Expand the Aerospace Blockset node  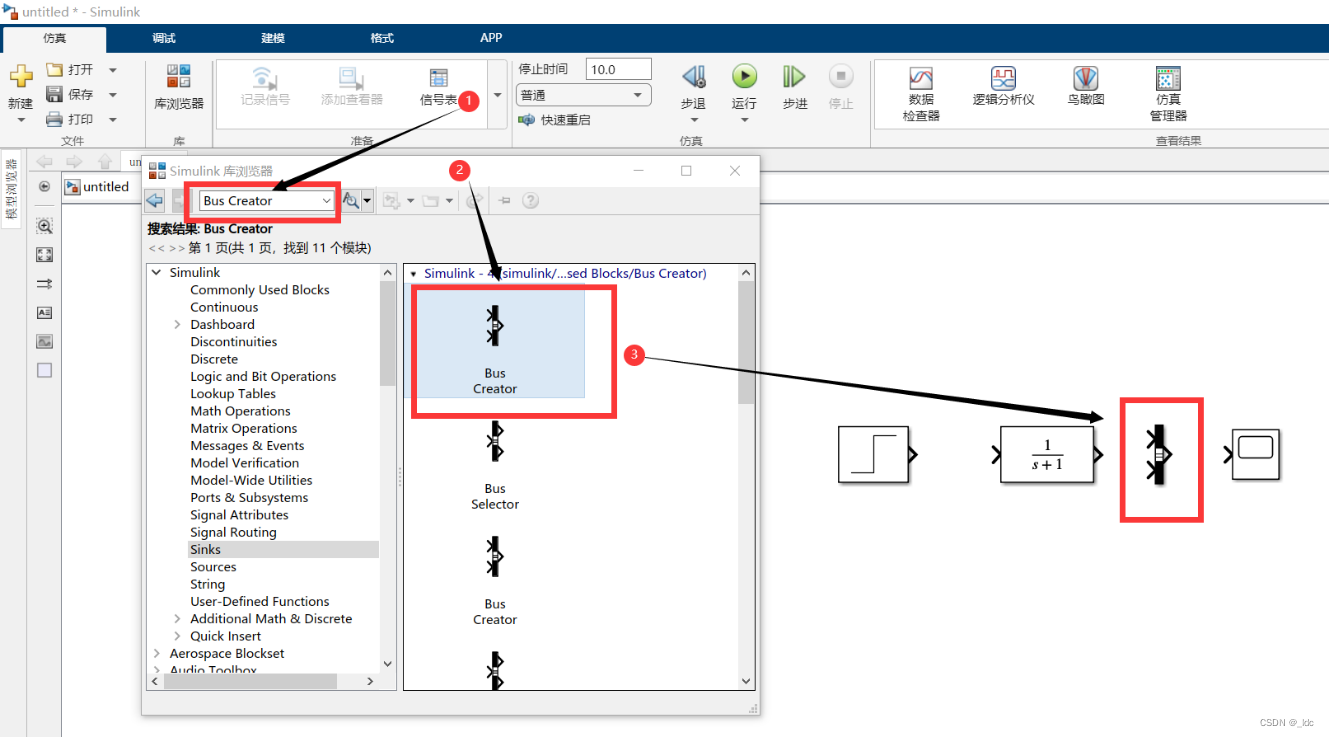(x=156, y=654)
